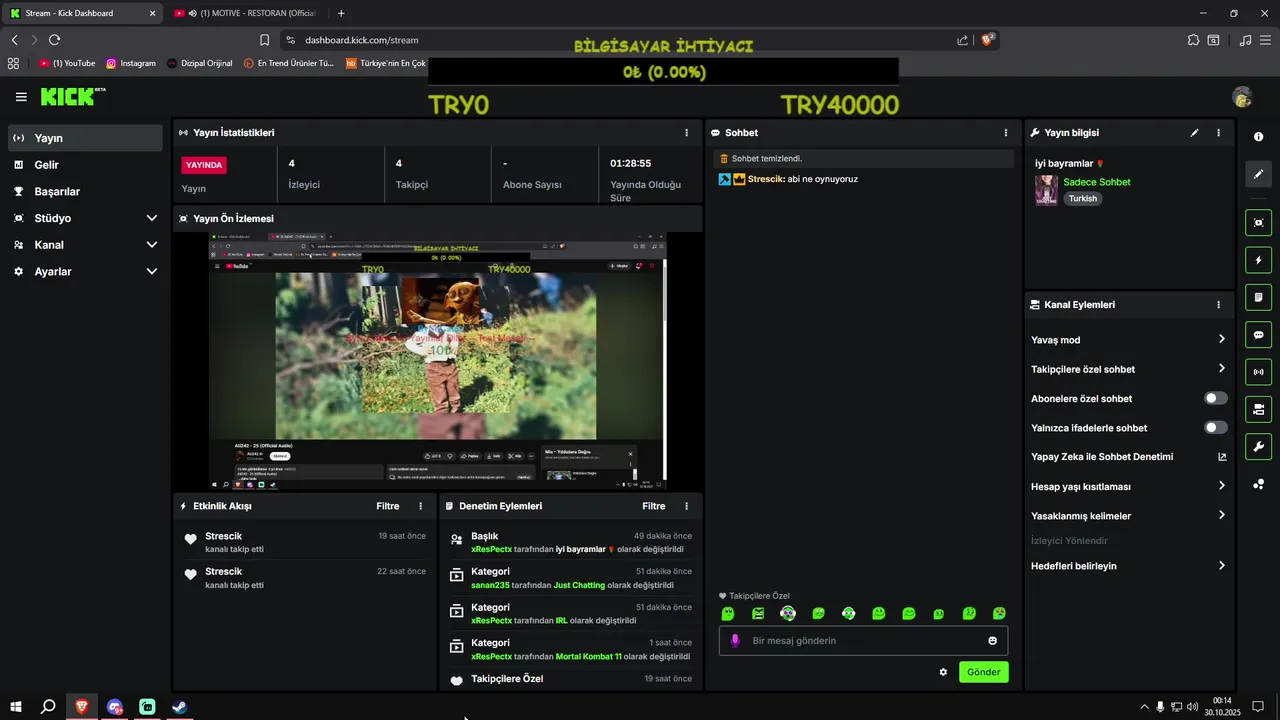The width and height of the screenshot is (1280, 720).
Task: Click the YouTube bookmark in bookmarks bar
Action: coord(67,63)
